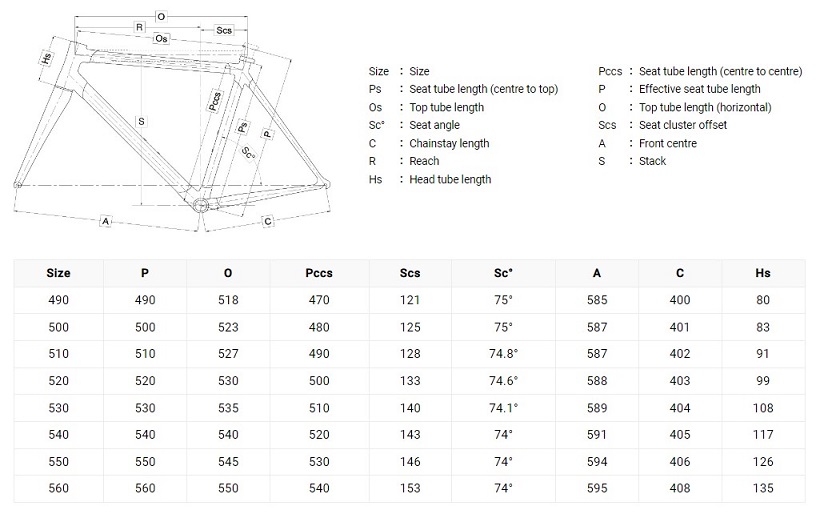816x514 pixels.
Task: Click the 'Effective seat tube length' legend text
Action: pyautogui.click(x=699, y=89)
